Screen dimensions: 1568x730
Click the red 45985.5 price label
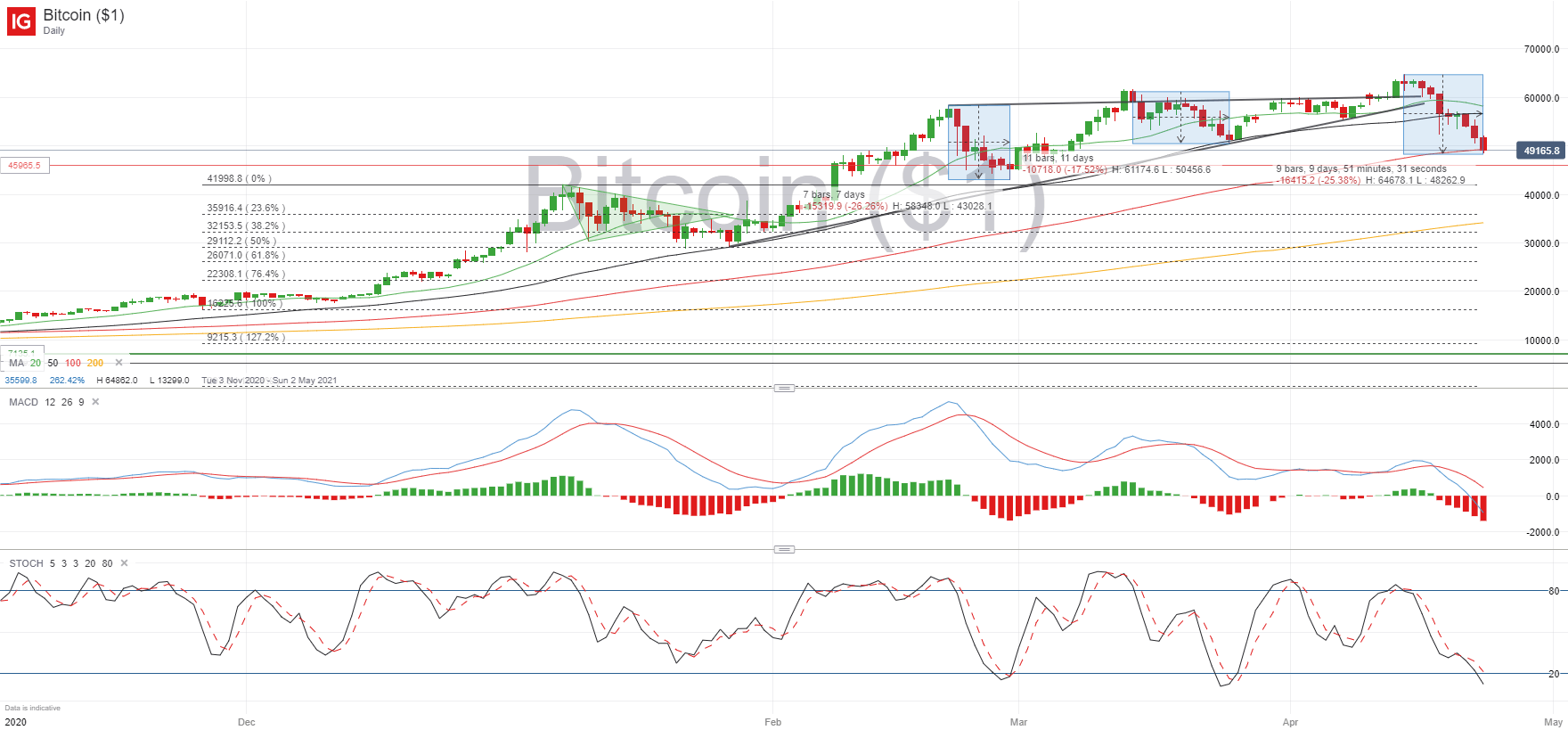click(x=25, y=165)
